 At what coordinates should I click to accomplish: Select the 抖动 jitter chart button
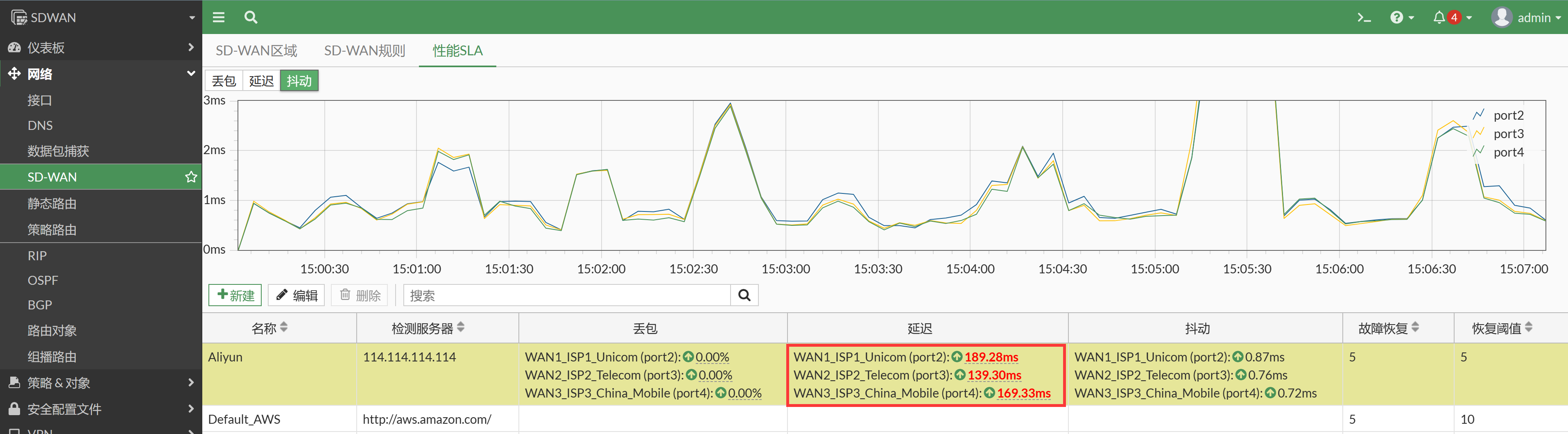299,81
